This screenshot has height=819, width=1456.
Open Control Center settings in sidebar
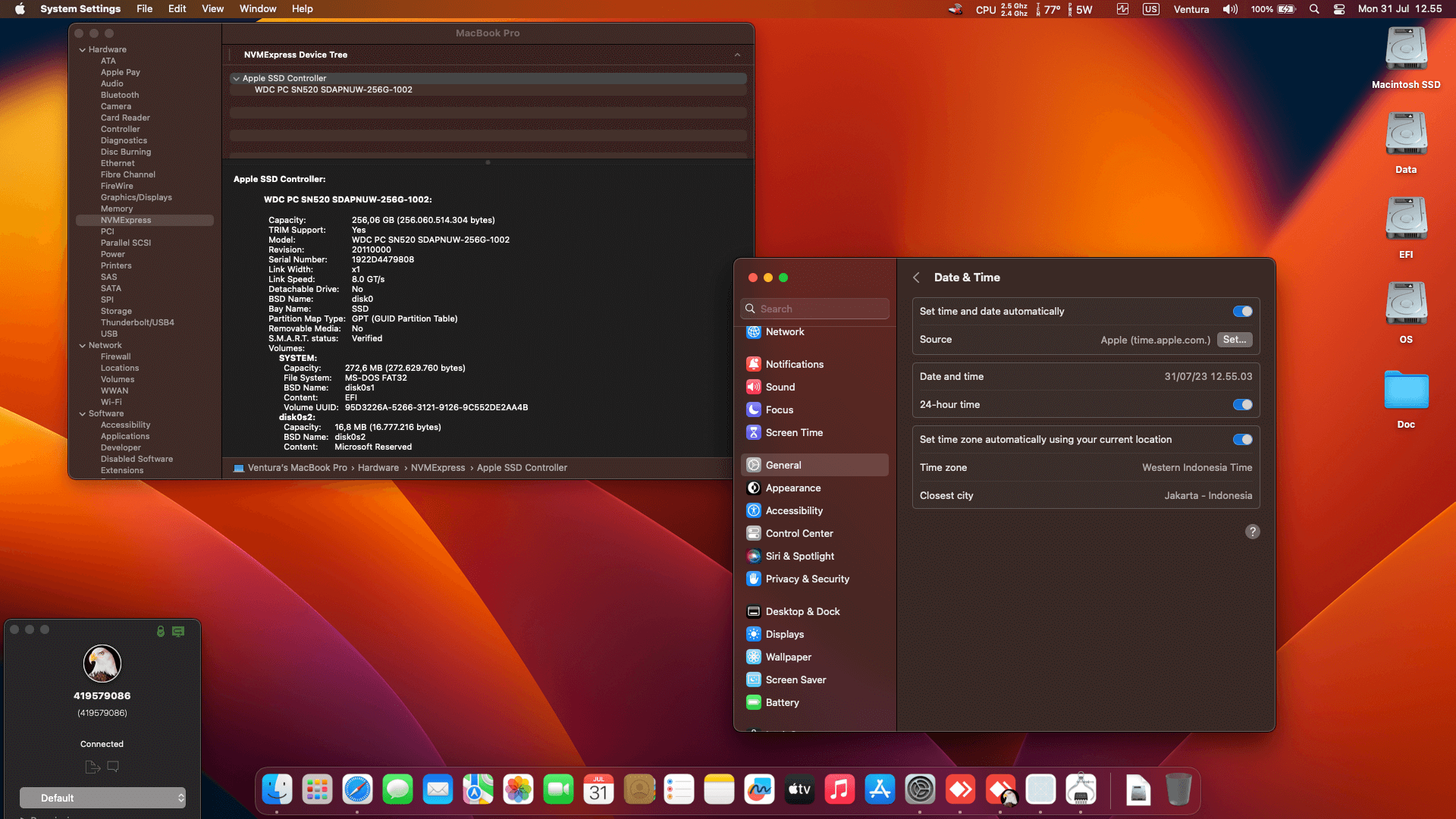(x=814, y=533)
